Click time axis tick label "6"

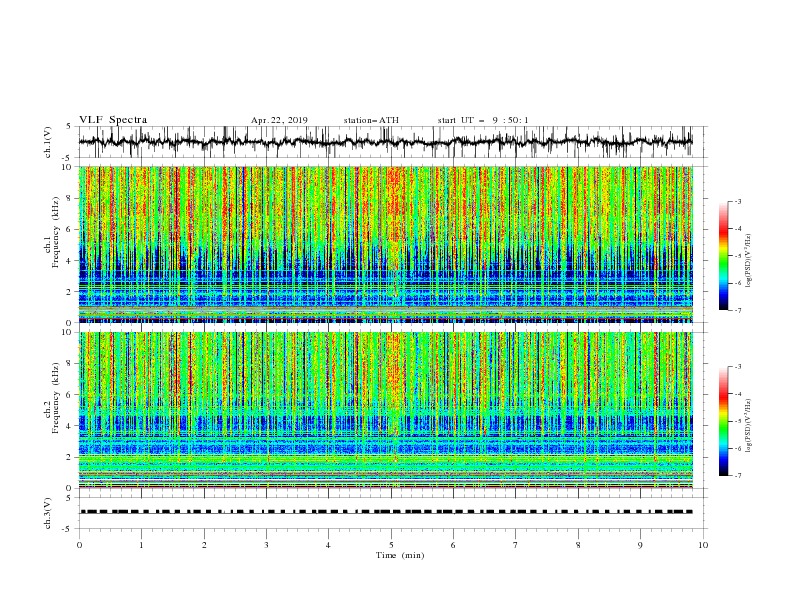pyautogui.click(x=453, y=545)
